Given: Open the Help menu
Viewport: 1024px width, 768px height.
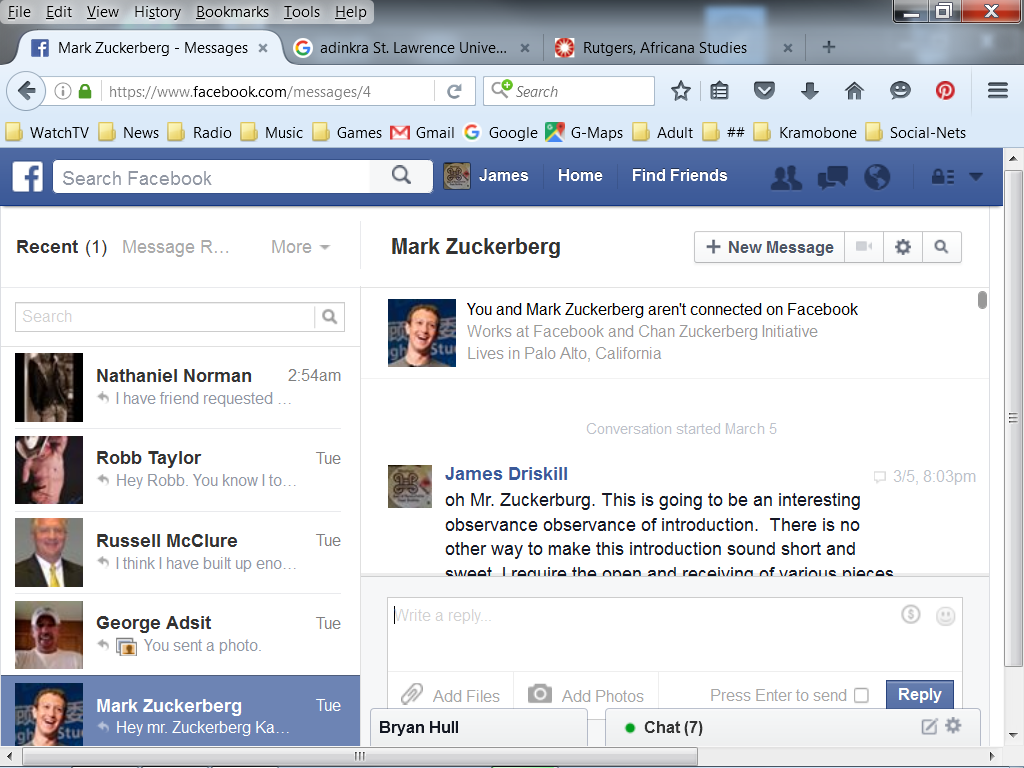Looking at the screenshot, I should click(351, 12).
